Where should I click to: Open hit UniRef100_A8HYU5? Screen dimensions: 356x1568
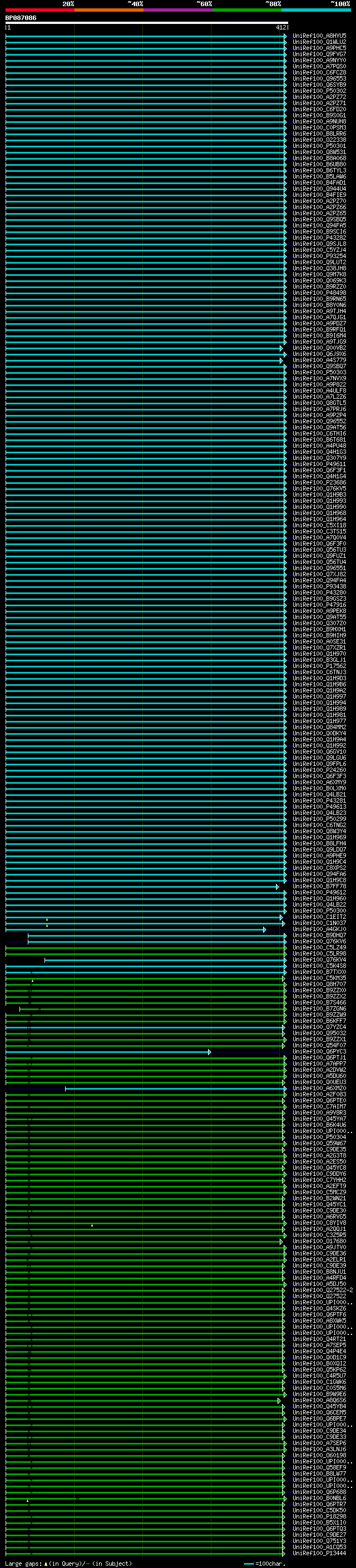[x=319, y=36]
